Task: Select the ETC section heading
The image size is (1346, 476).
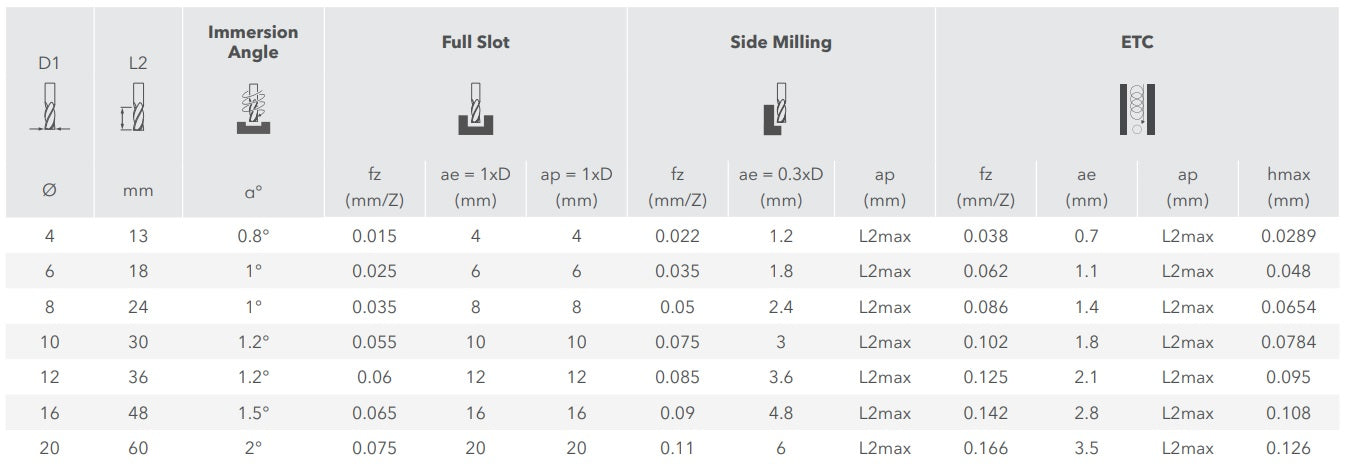Action: coord(1137,42)
